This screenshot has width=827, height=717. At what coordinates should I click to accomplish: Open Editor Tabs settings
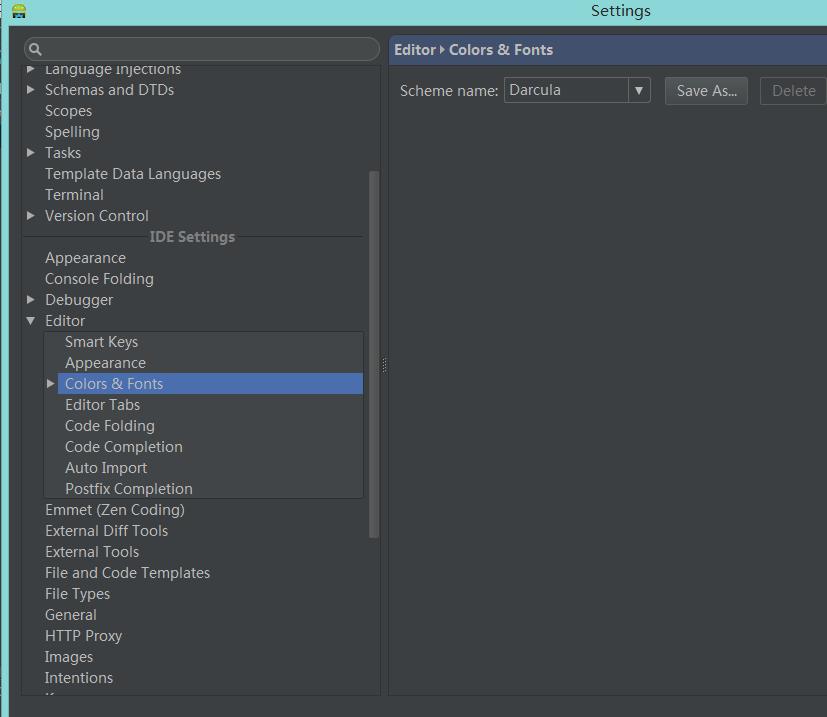click(x=102, y=405)
